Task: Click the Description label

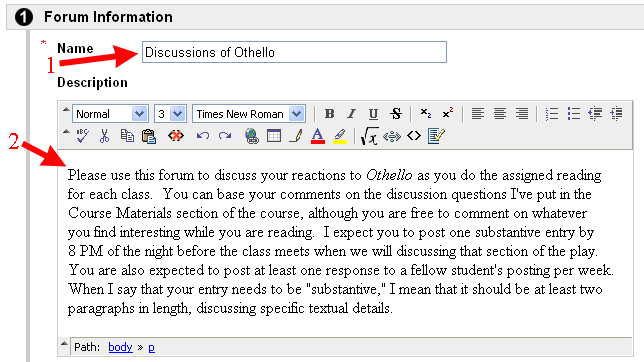Action: pos(92,83)
